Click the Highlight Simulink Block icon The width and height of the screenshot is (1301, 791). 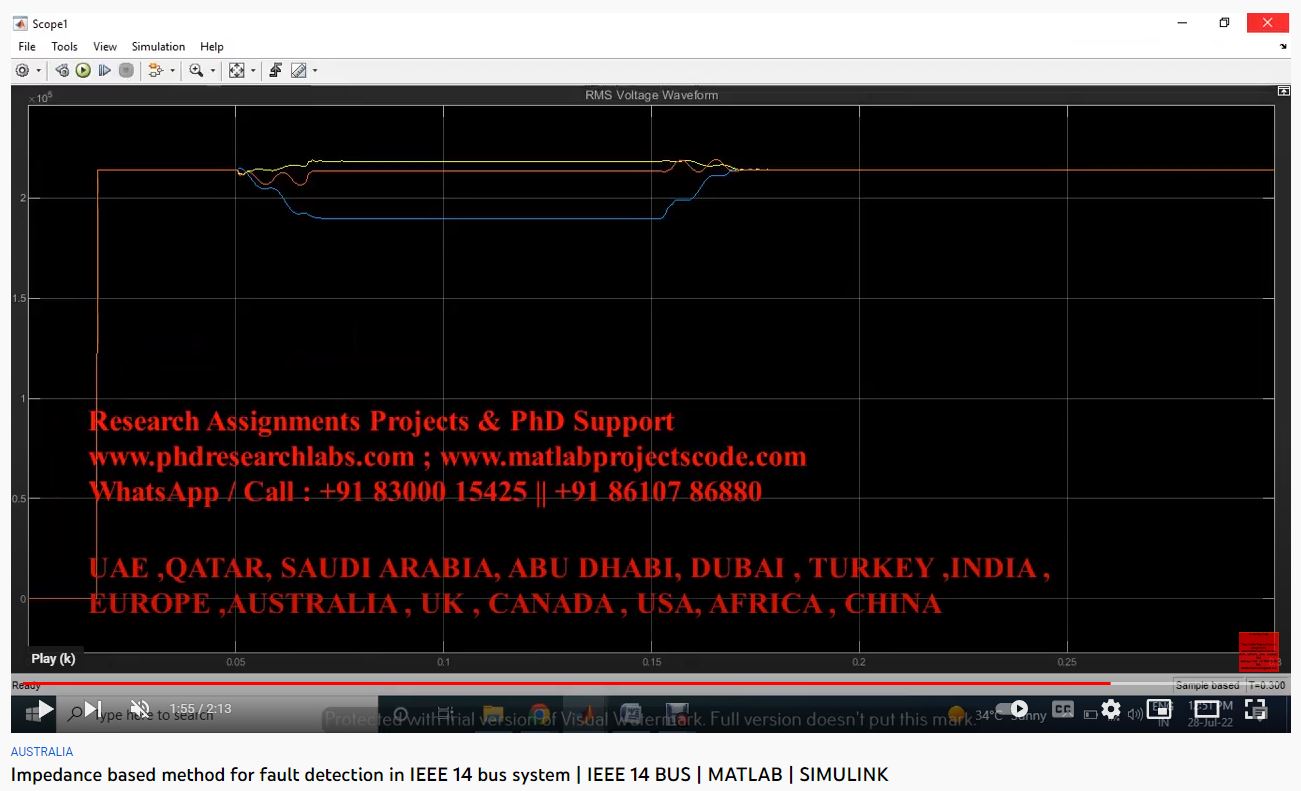coord(154,71)
